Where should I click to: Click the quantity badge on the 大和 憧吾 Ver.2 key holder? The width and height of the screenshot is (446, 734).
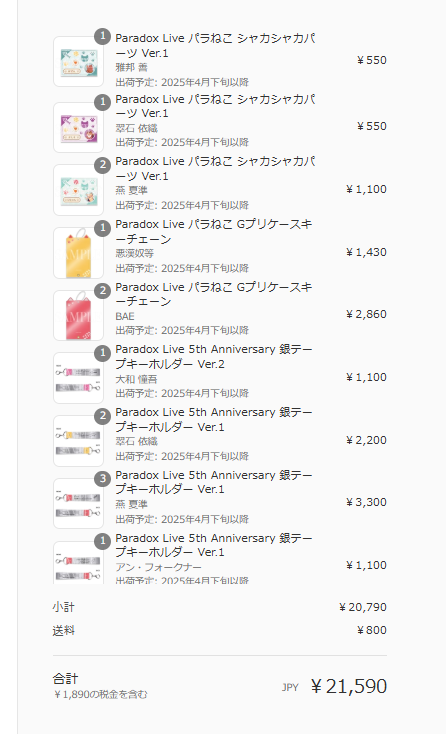[x=102, y=353]
